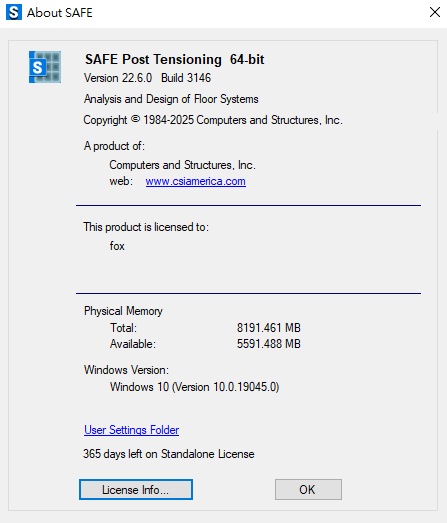The width and height of the screenshot is (447, 523).
Task: Click the Physical Memory label
Action: pyautogui.click(x=123, y=311)
